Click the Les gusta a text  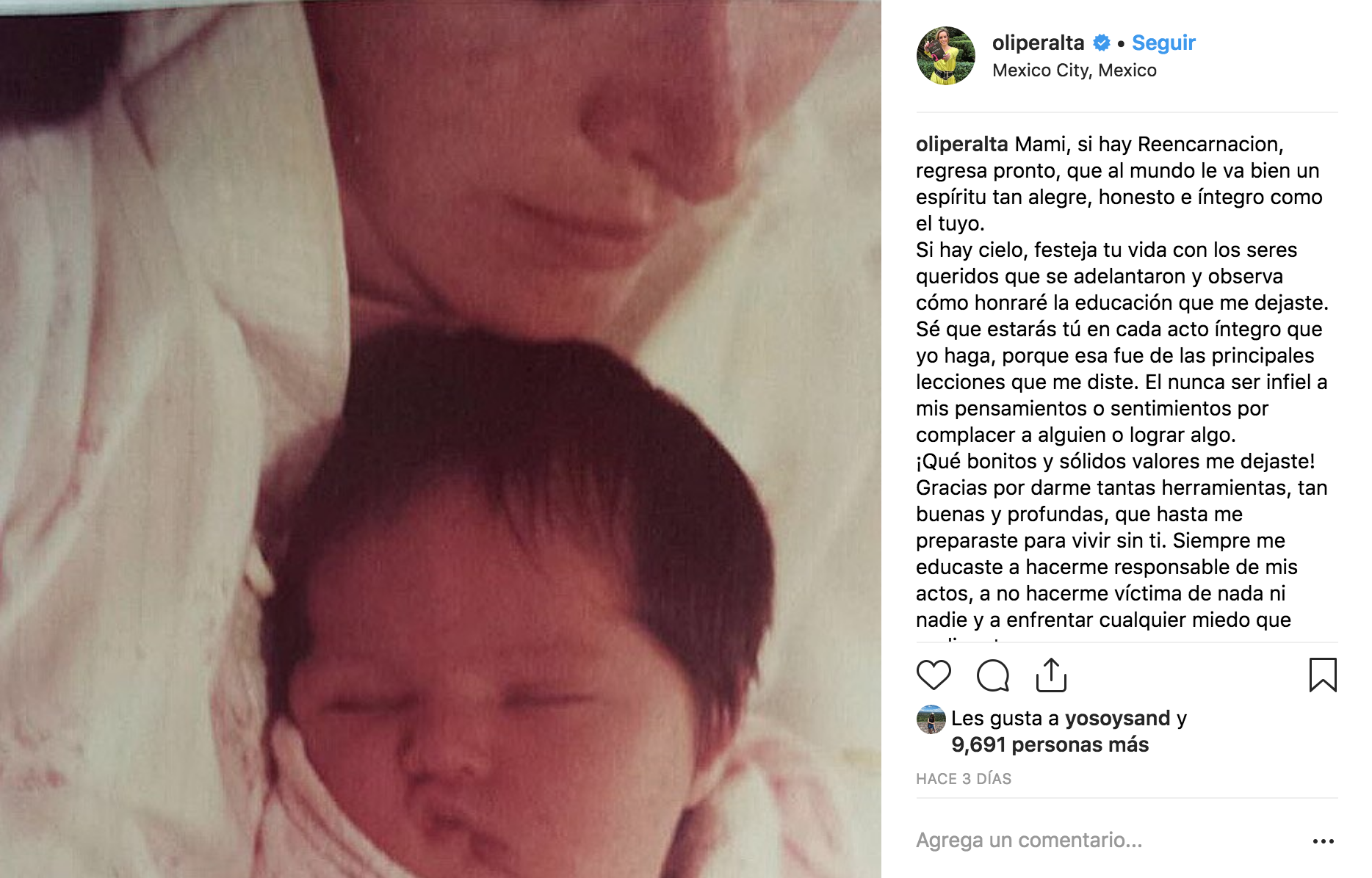click(1005, 718)
